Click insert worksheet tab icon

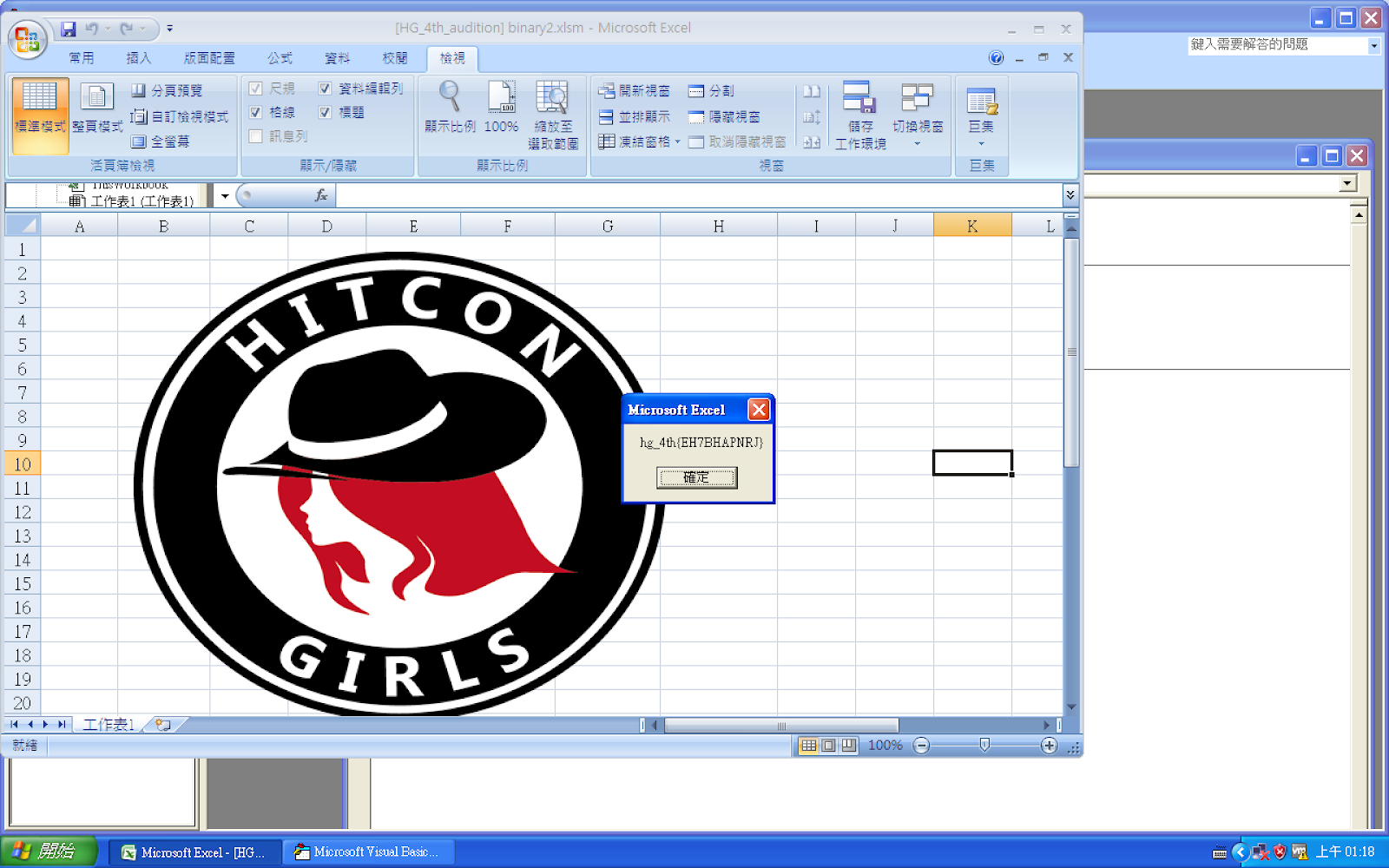tap(162, 724)
